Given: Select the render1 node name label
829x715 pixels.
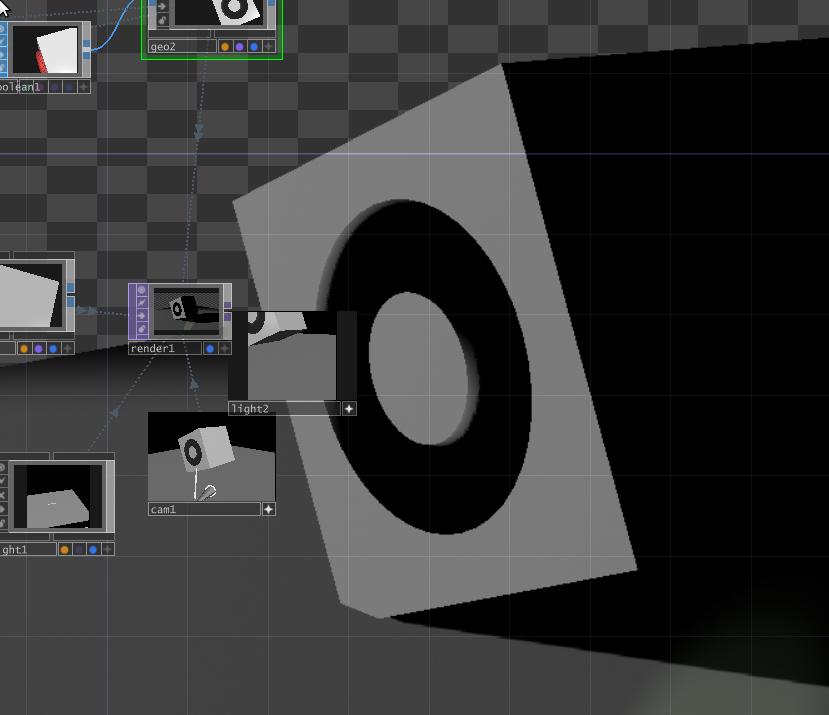Looking at the screenshot, I should pyautogui.click(x=152, y=349).
